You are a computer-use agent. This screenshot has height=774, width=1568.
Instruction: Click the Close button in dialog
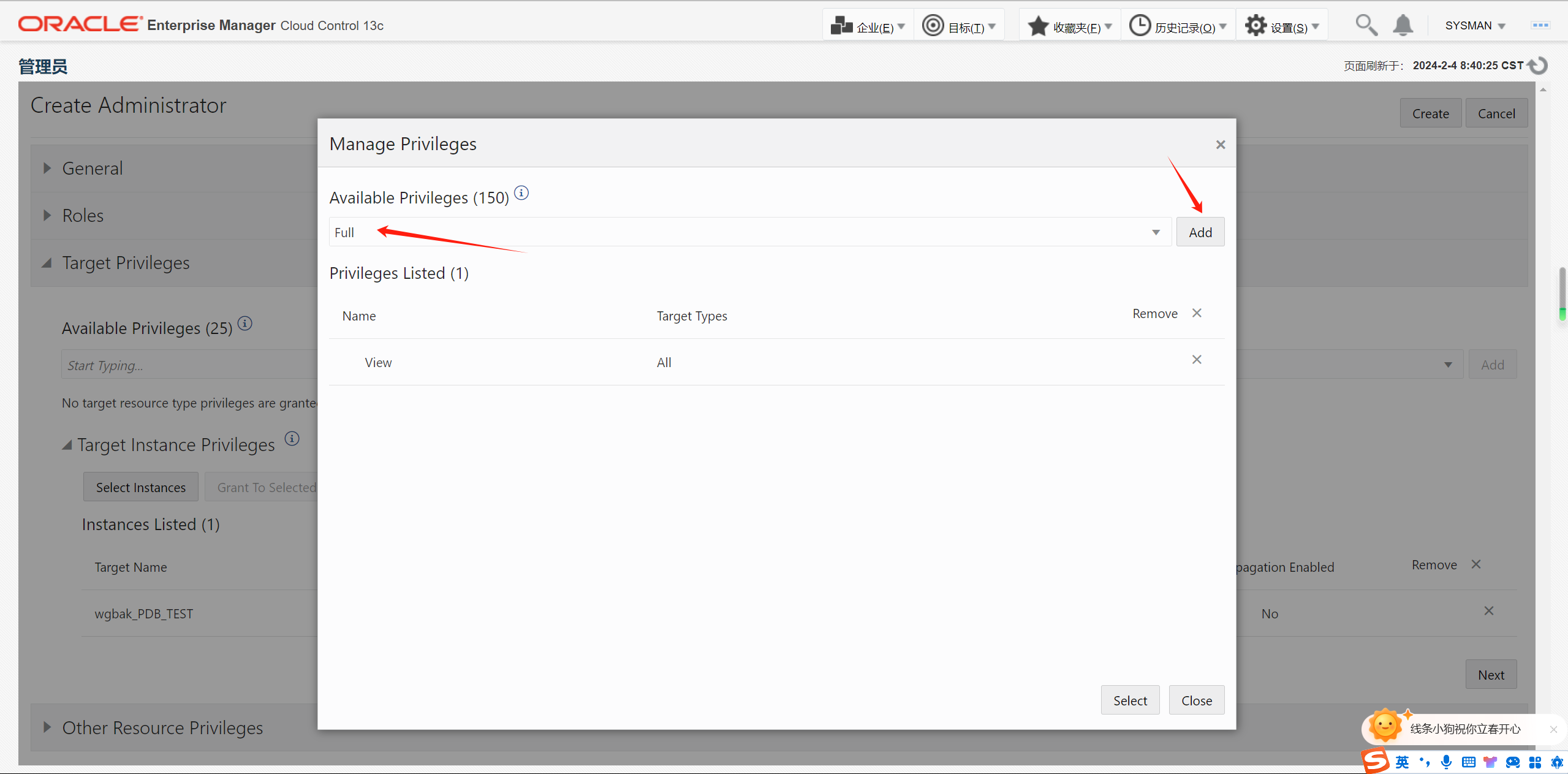[1196, 700]
